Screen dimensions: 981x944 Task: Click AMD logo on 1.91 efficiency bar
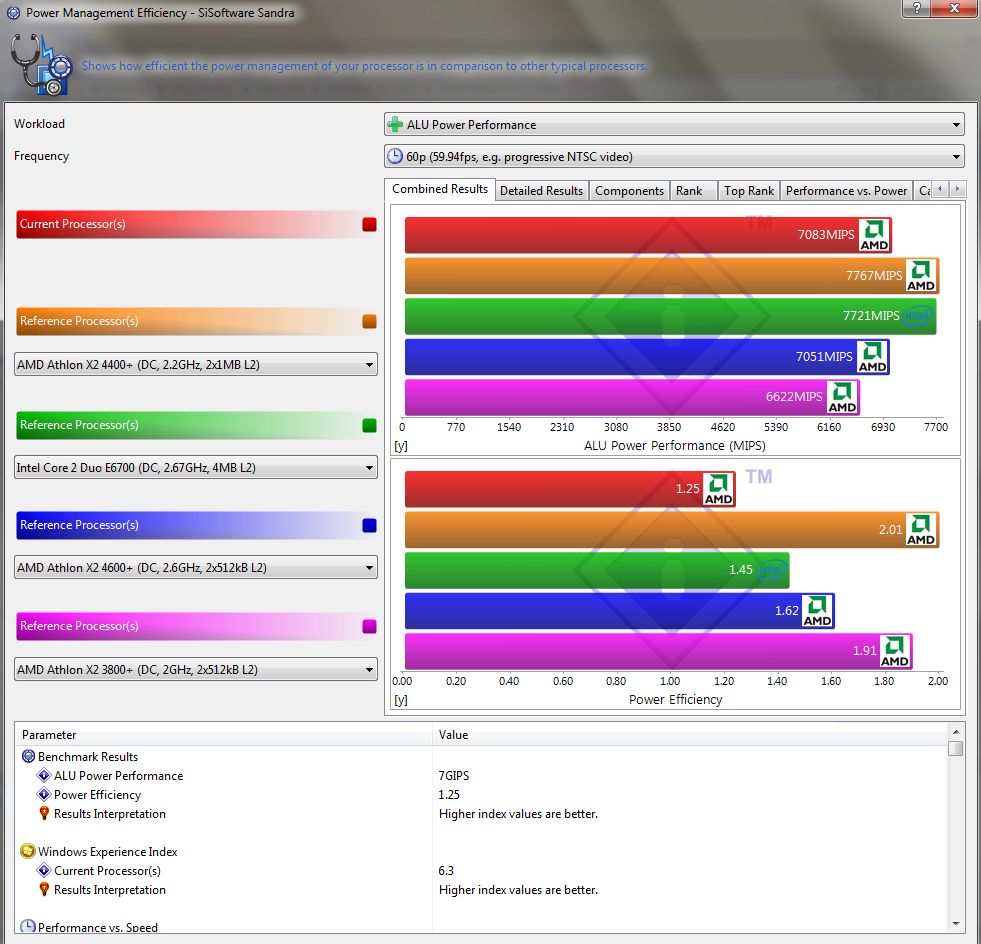point(895,651)
